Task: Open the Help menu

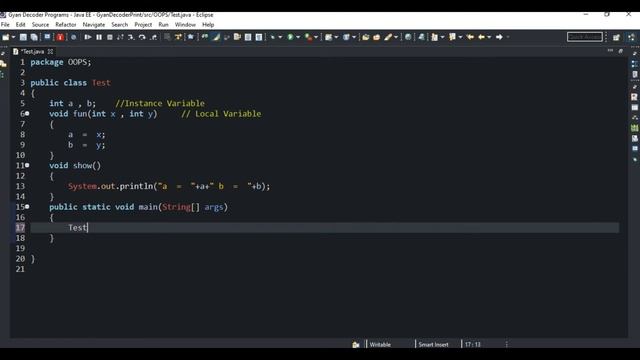Action: tap(208, 25)
